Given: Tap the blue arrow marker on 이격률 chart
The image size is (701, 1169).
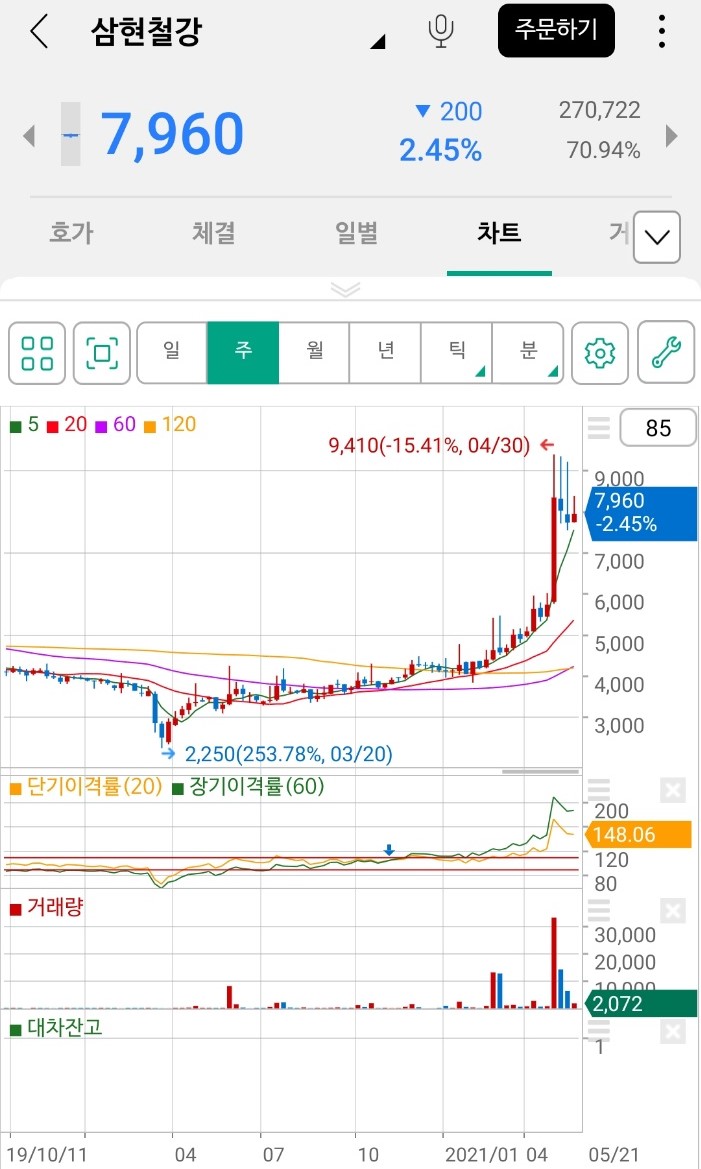Looking at the screenshot, I should click(x=389, y=851).
